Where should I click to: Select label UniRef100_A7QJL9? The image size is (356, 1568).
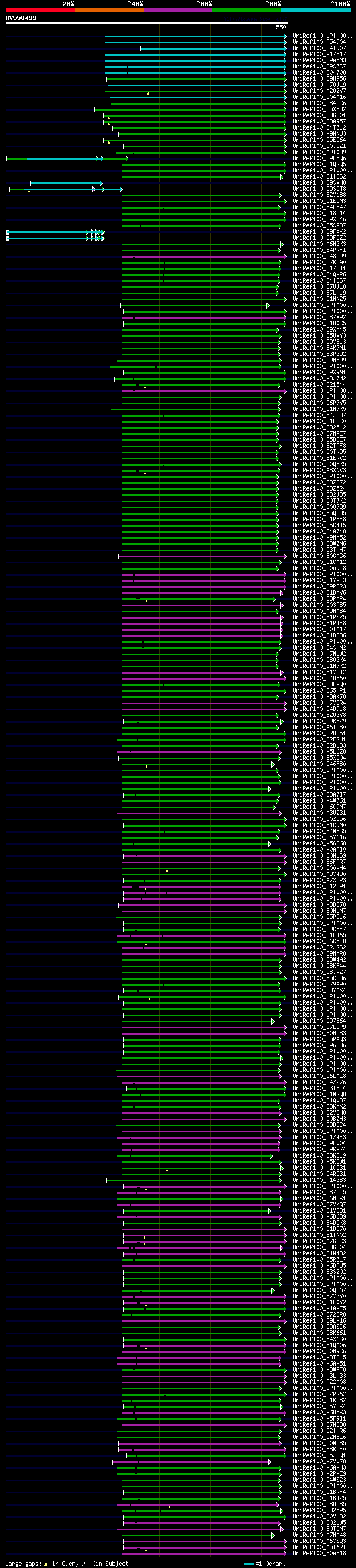pyautogui.click(x=319, y=85)
